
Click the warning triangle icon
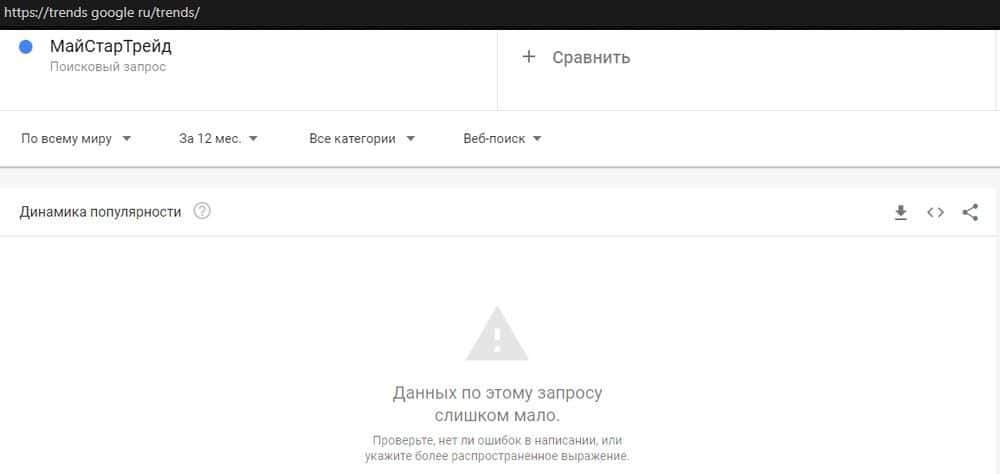[x=497, y=334]
